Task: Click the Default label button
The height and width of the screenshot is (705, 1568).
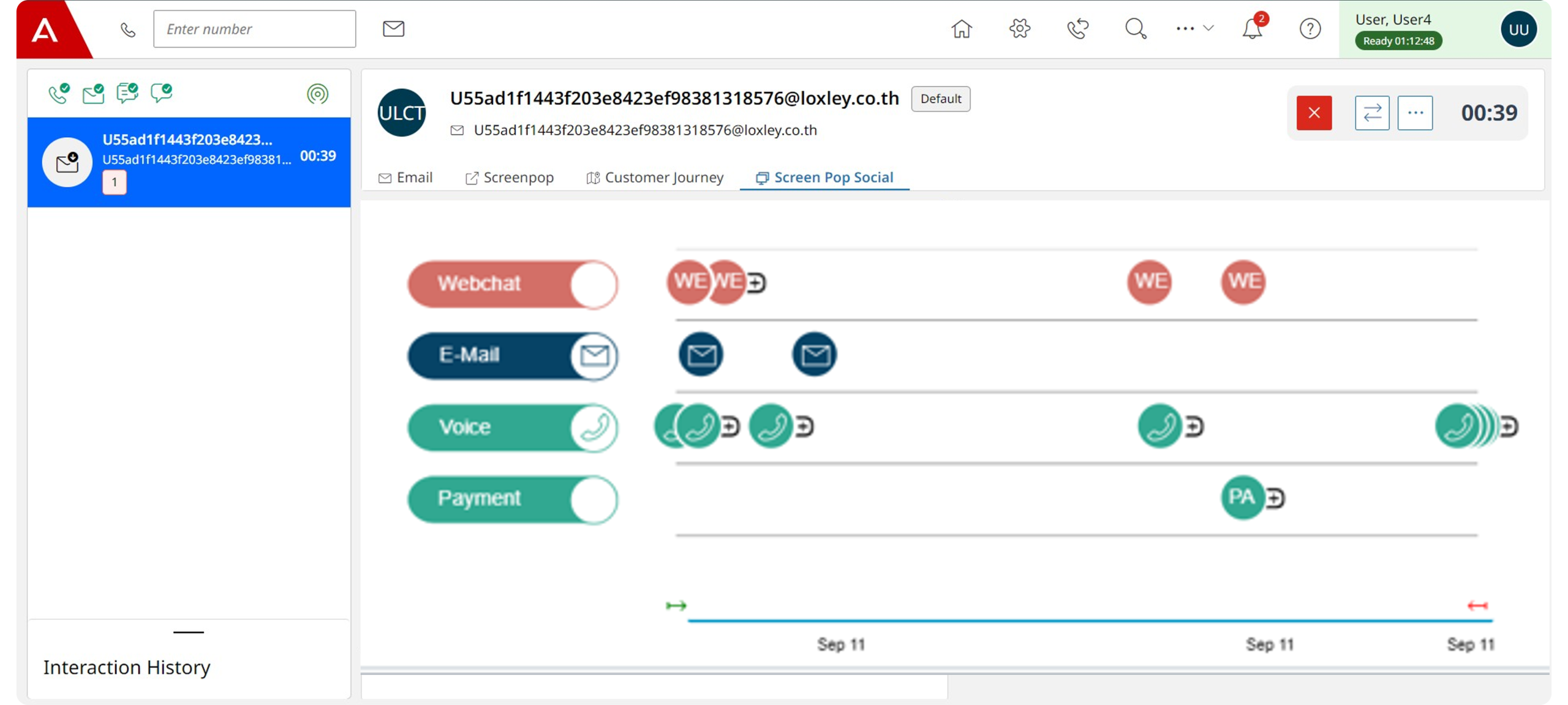Action: pyautogui.click(x=940, y=99)
